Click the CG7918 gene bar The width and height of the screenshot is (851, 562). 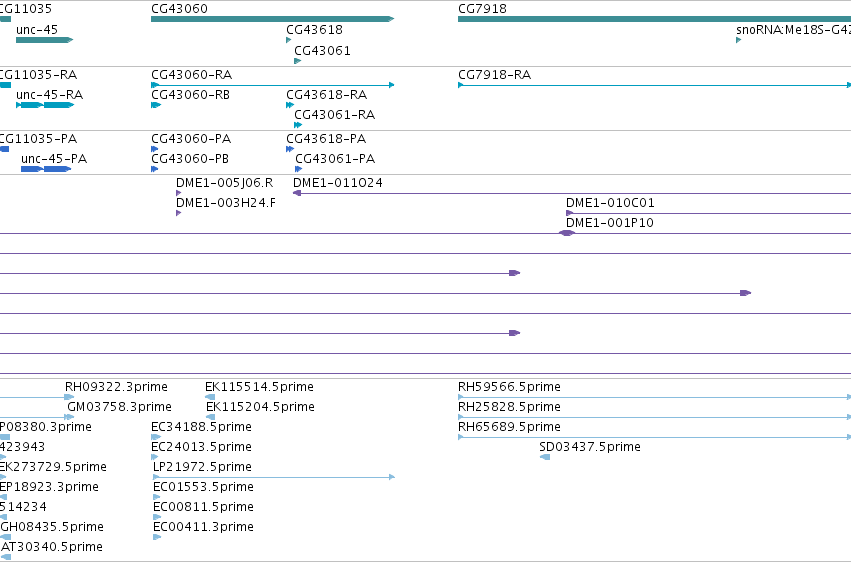coord(655,19)
